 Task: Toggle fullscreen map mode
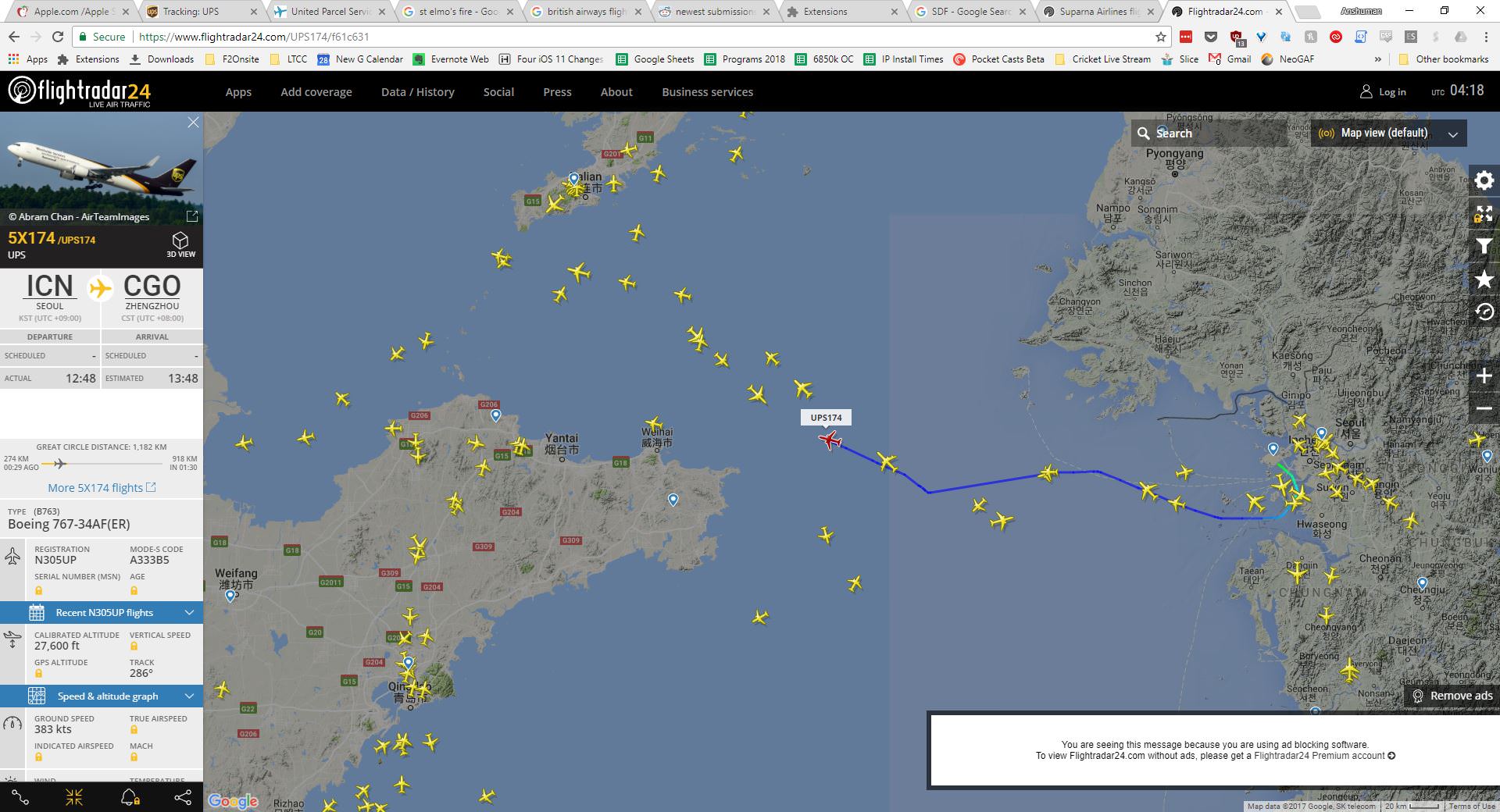point(1484,214)
